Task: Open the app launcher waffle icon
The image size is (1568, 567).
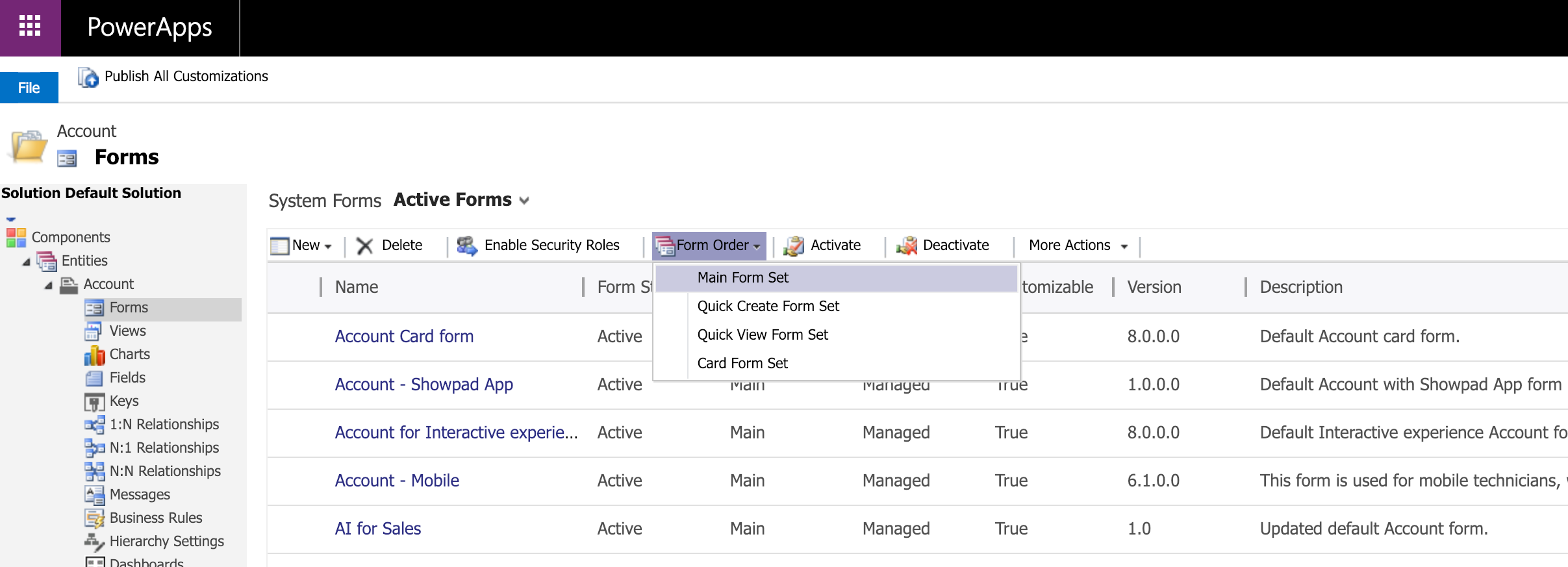Action: coord(30,27)
